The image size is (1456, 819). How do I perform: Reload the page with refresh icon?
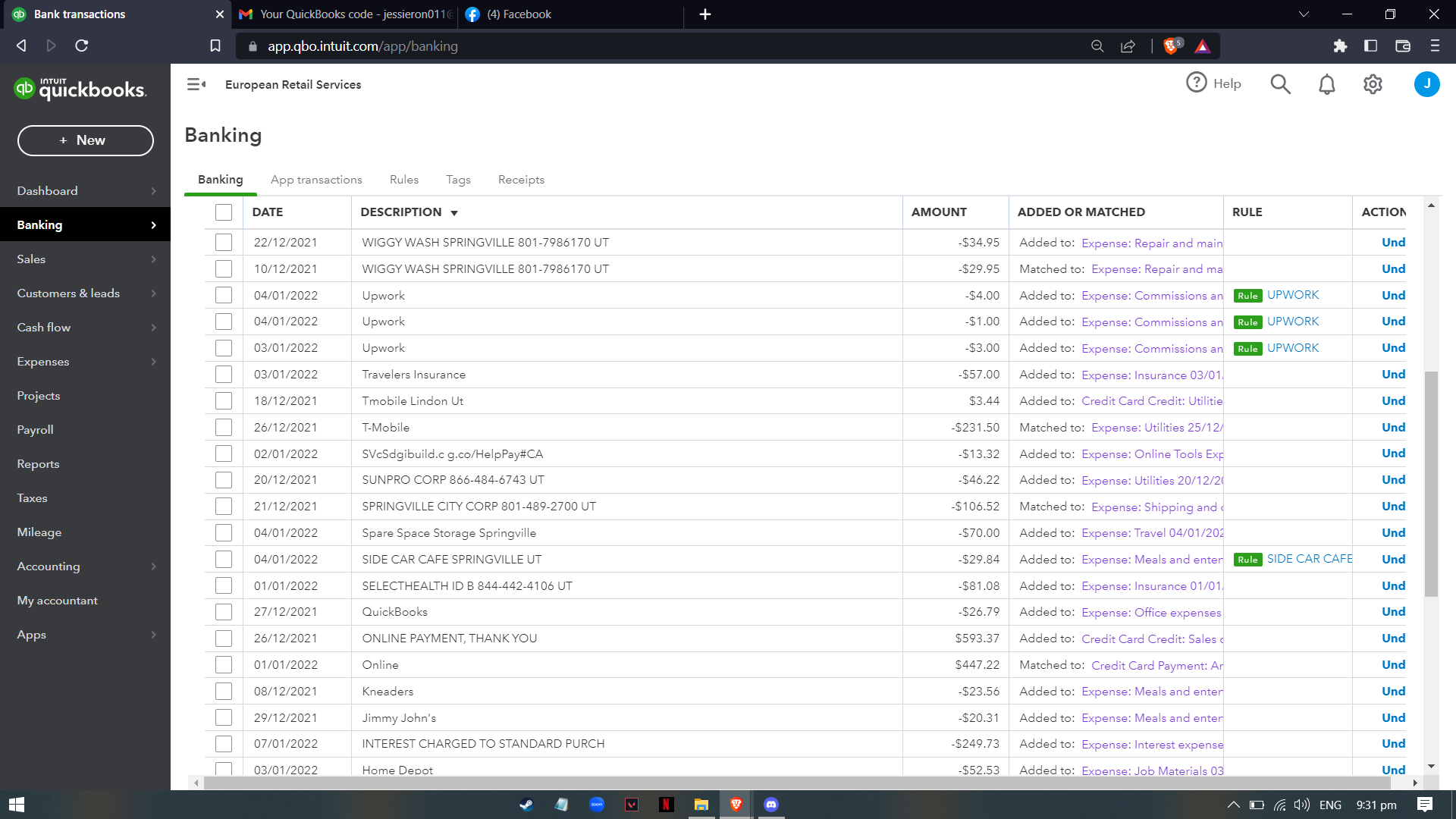(x=82, y=46)
